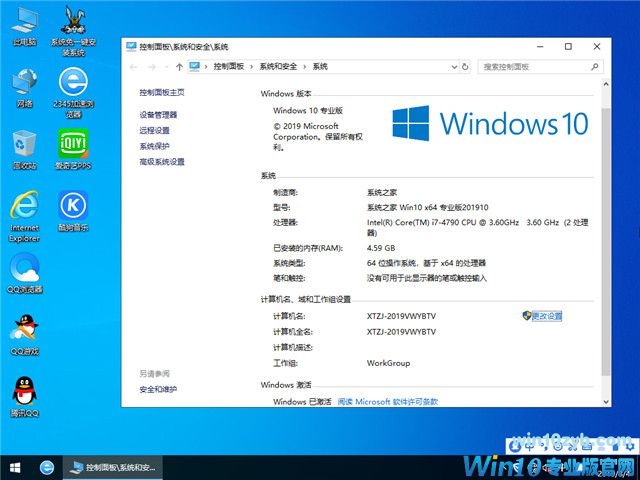Click the shield icon beside 更改设置
This screenshot has height=480, width=640.
pyautogui.click(x=527, y=316)
